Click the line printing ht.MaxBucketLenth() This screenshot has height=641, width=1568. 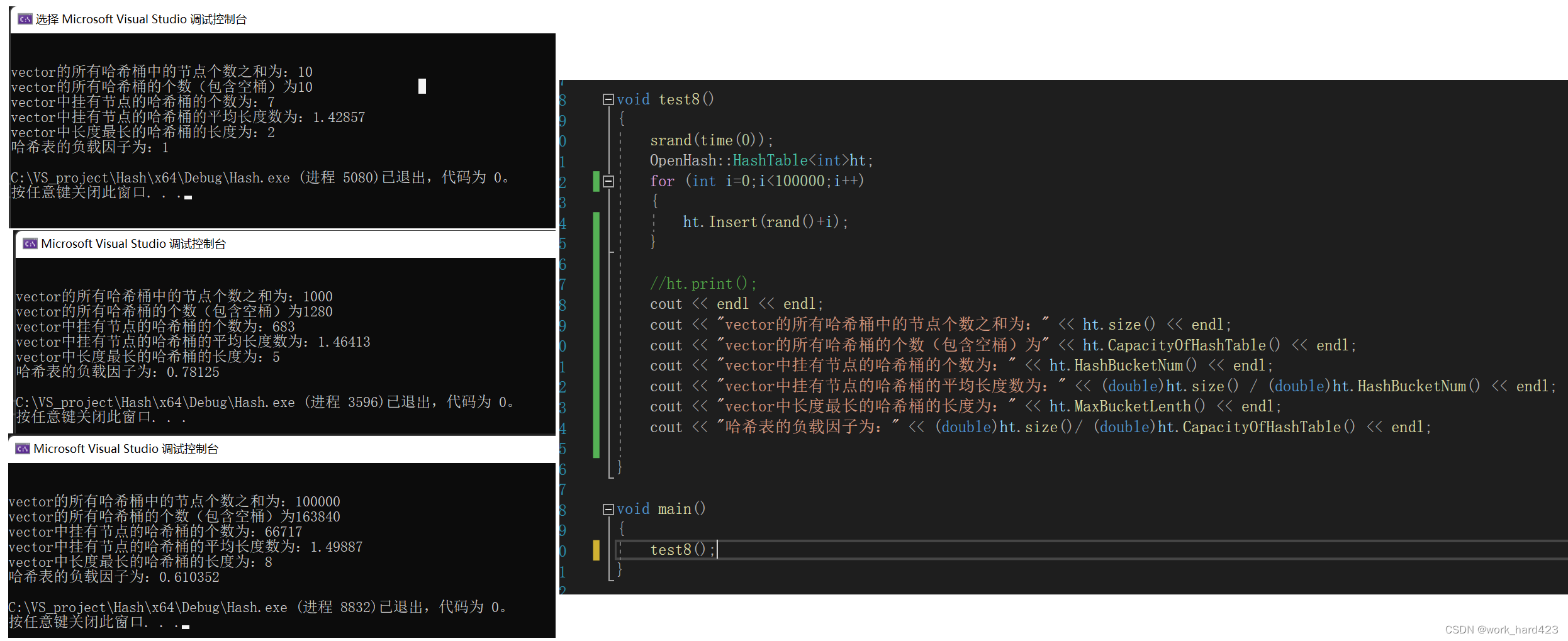(965, 406)
